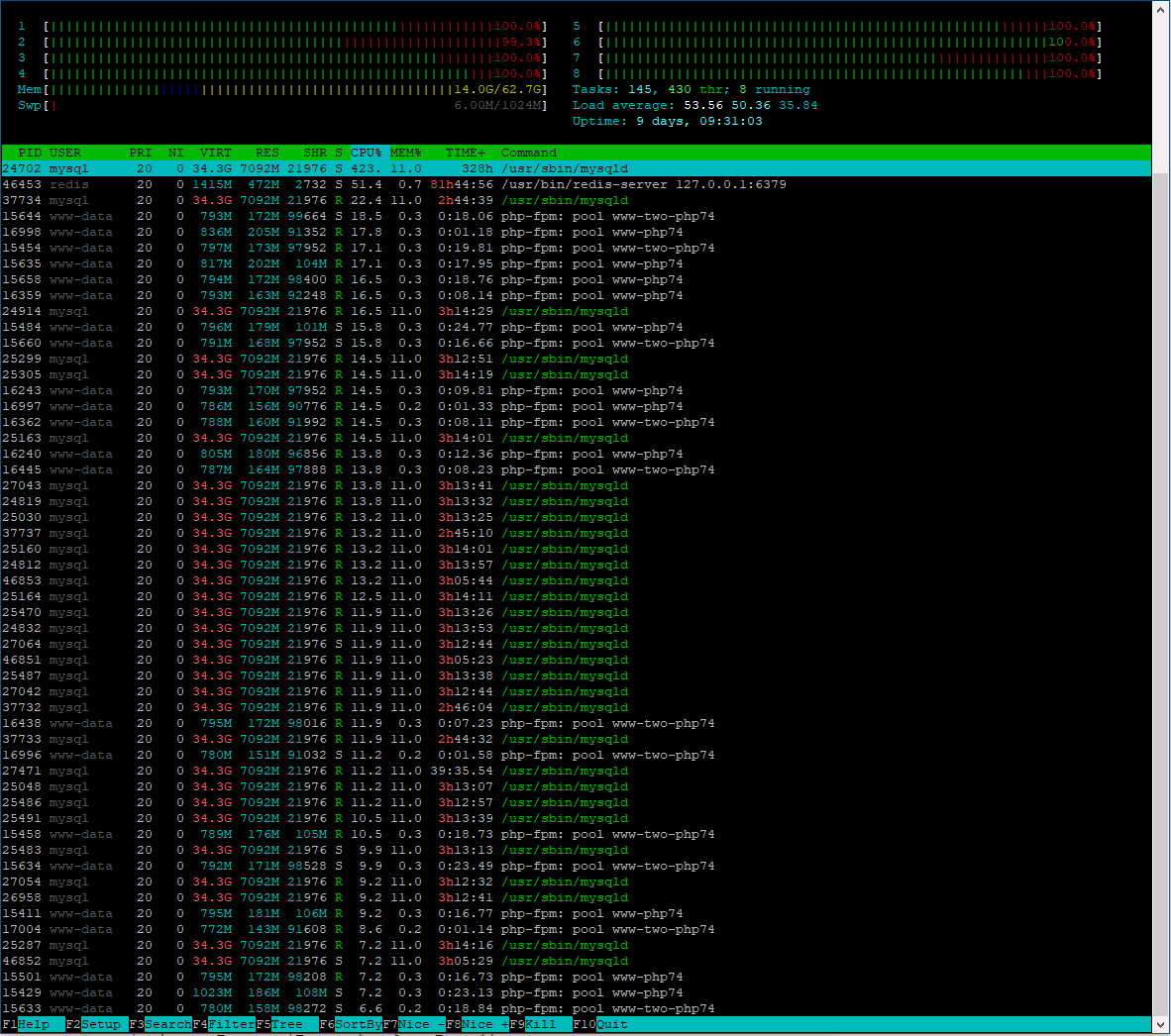Screen dimensions: 1171x1036
Task: Sort by the Command column header
Action: click(529, 153)
